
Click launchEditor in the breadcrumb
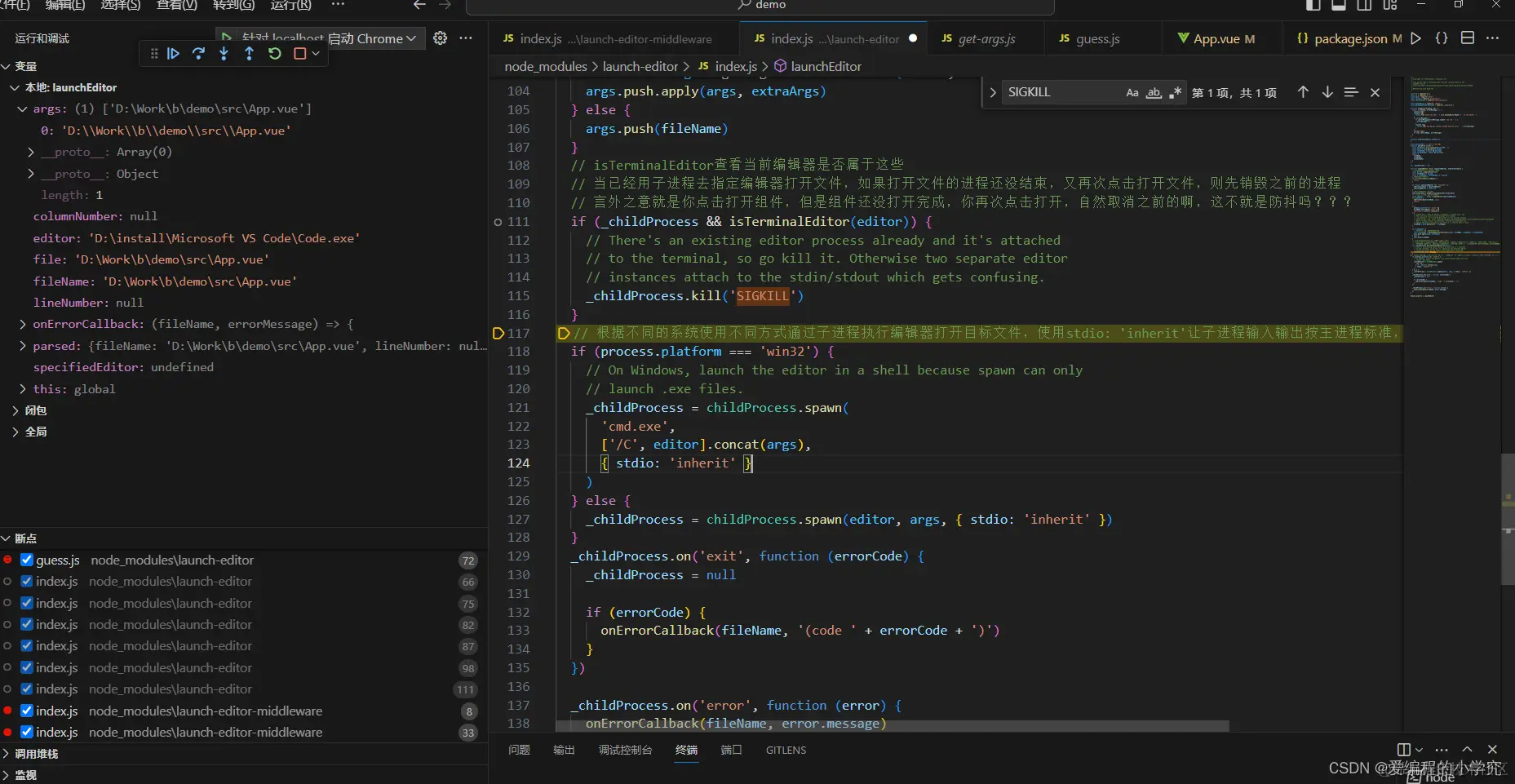point(825,66)
